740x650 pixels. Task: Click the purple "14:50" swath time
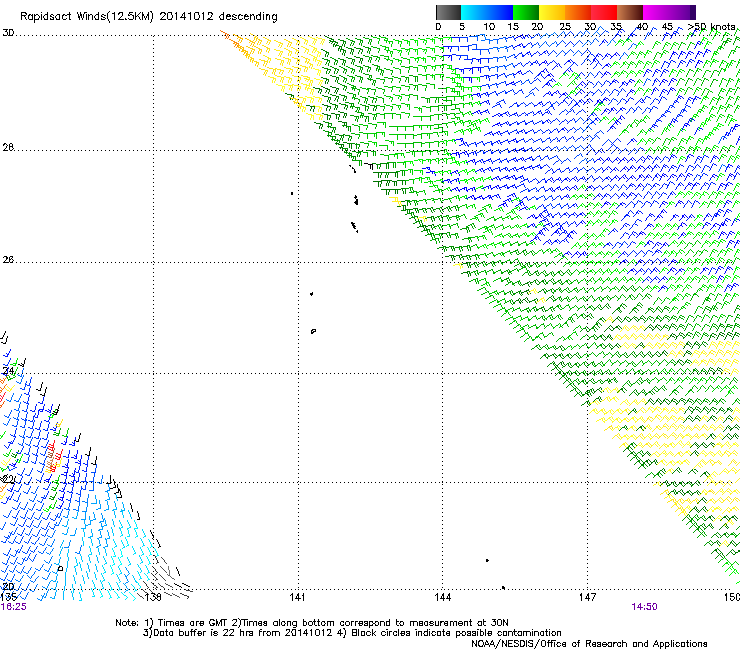click(644, 607)
